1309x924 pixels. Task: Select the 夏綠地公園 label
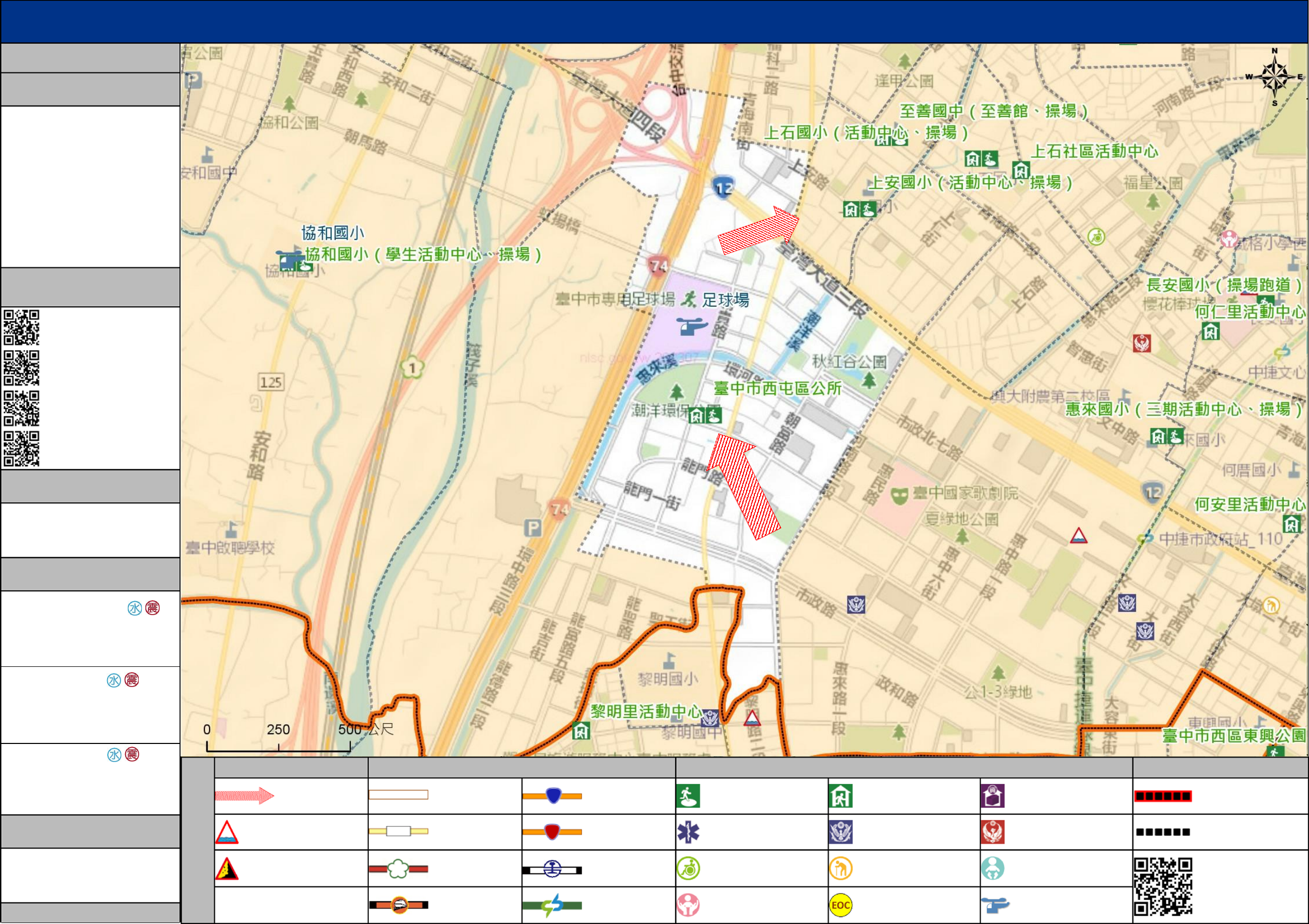[962, 519]
